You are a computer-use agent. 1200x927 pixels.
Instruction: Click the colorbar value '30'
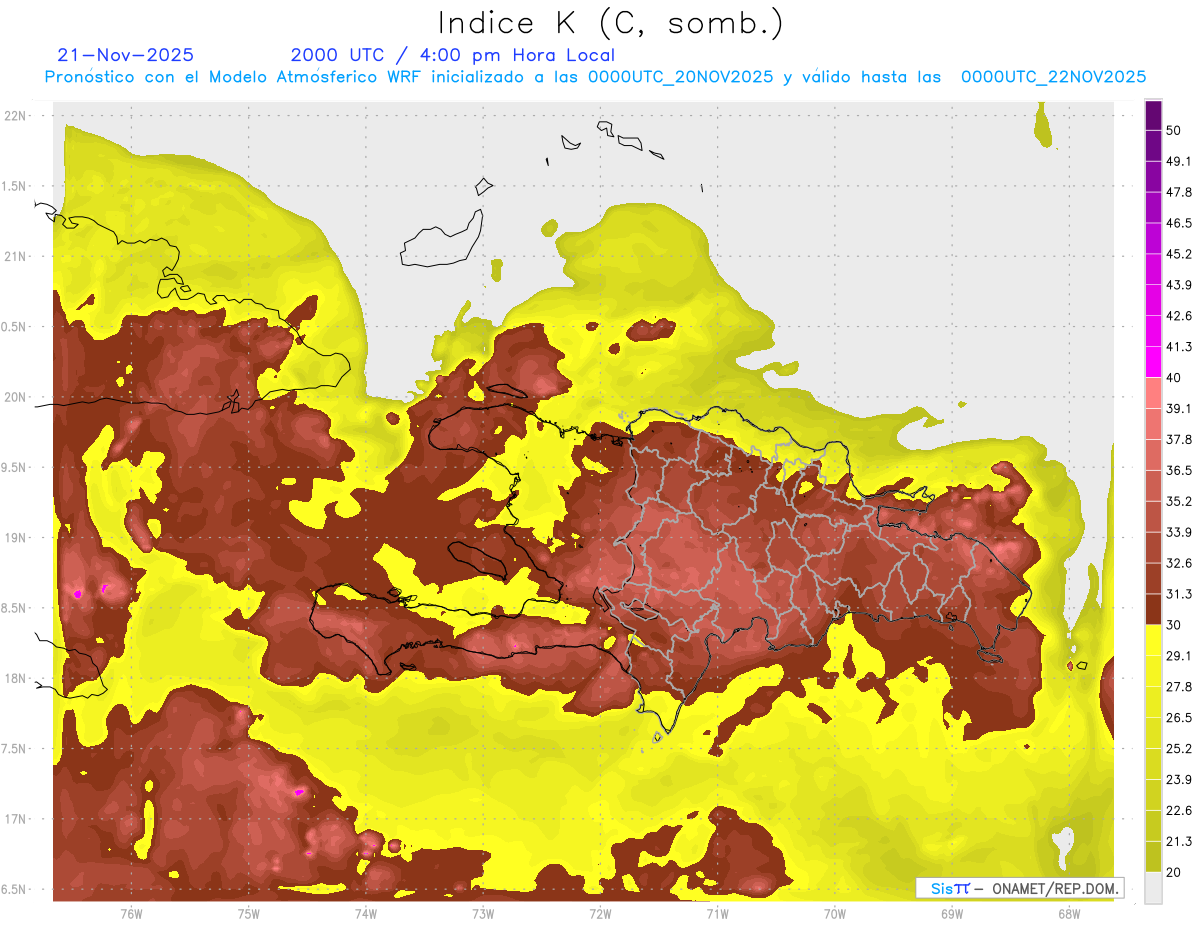(1174, 625)
